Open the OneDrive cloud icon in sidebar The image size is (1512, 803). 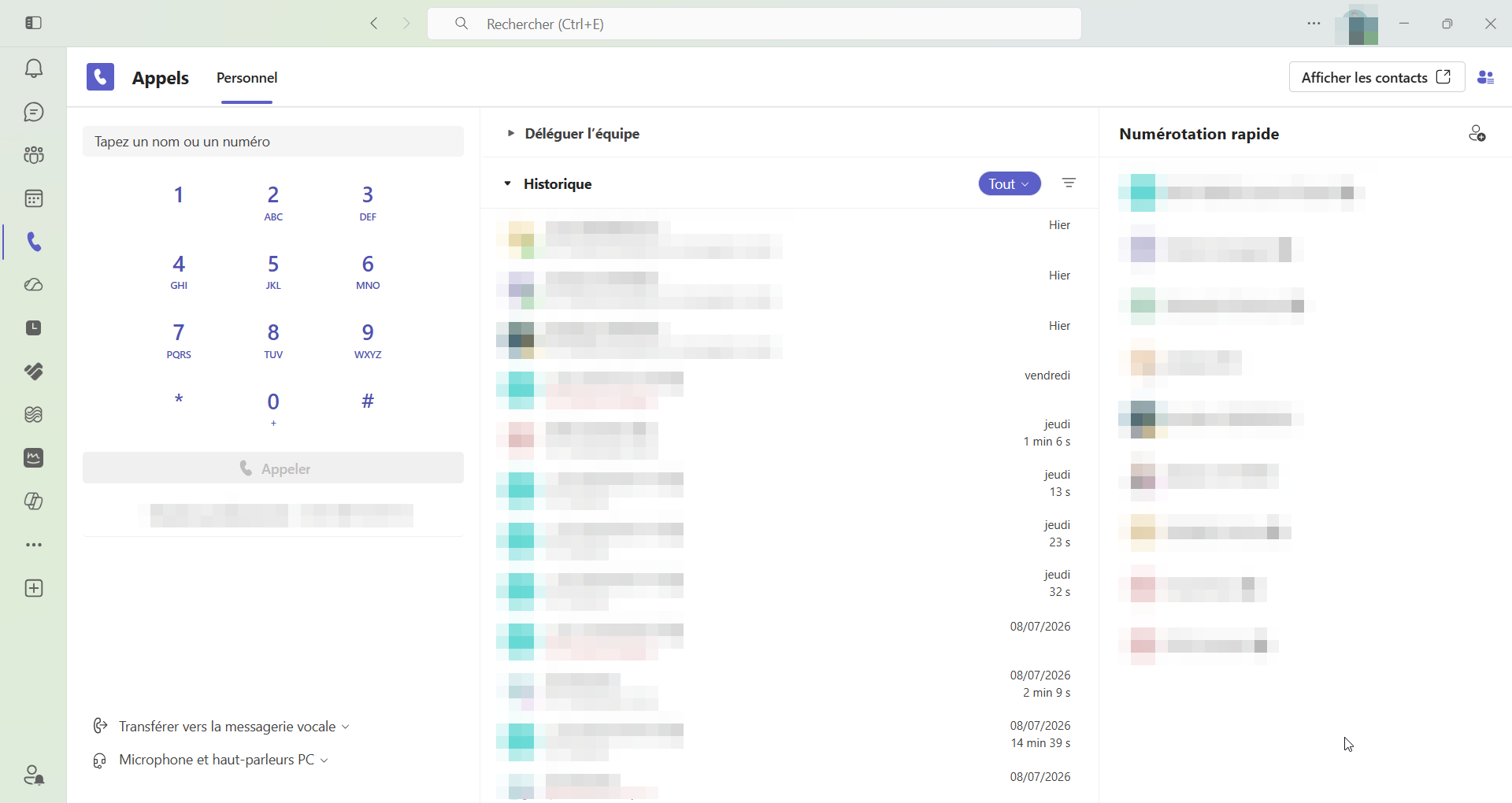[34, 285]
